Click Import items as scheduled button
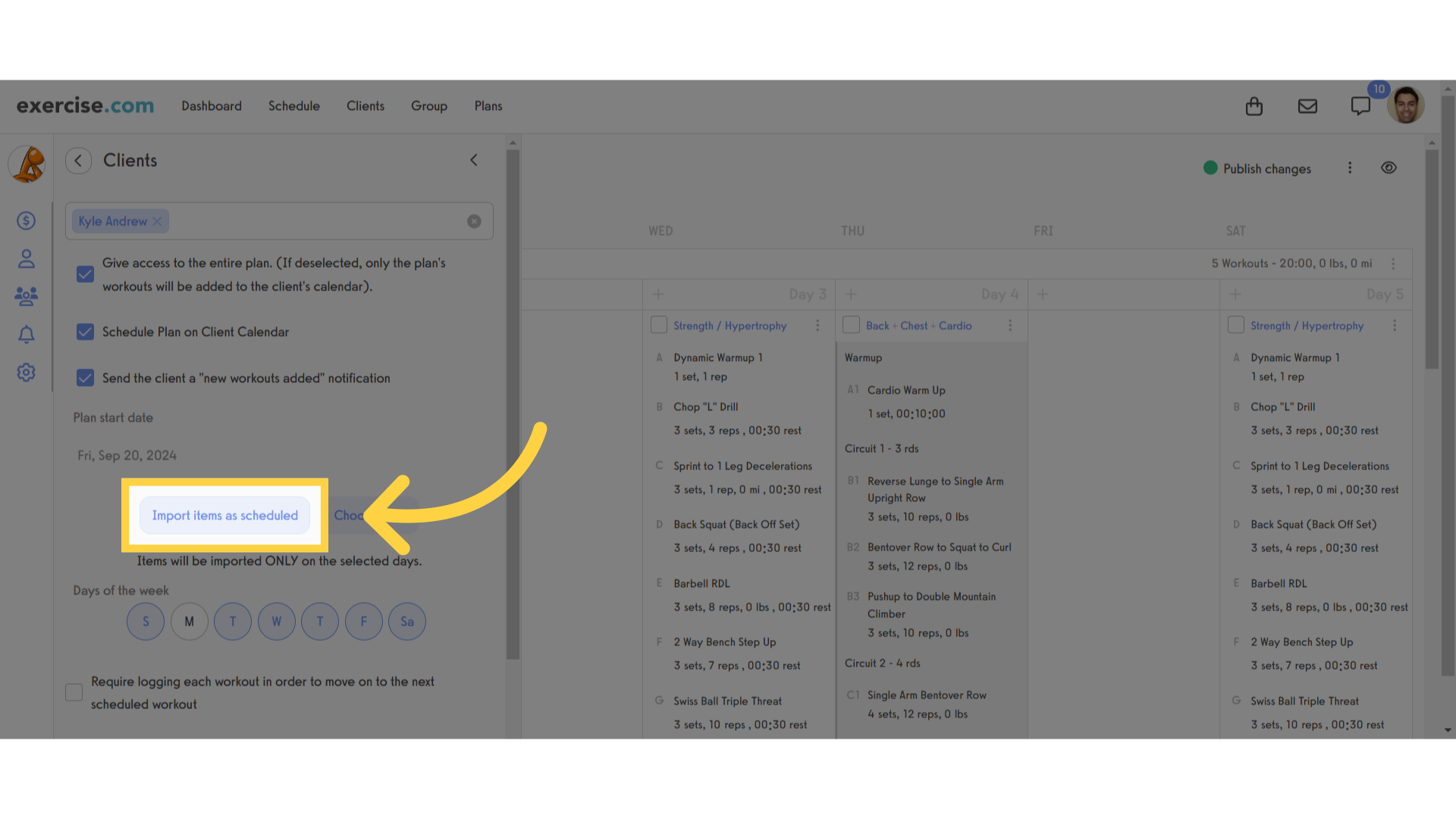Screen dimensions: 1456x819 224,514
